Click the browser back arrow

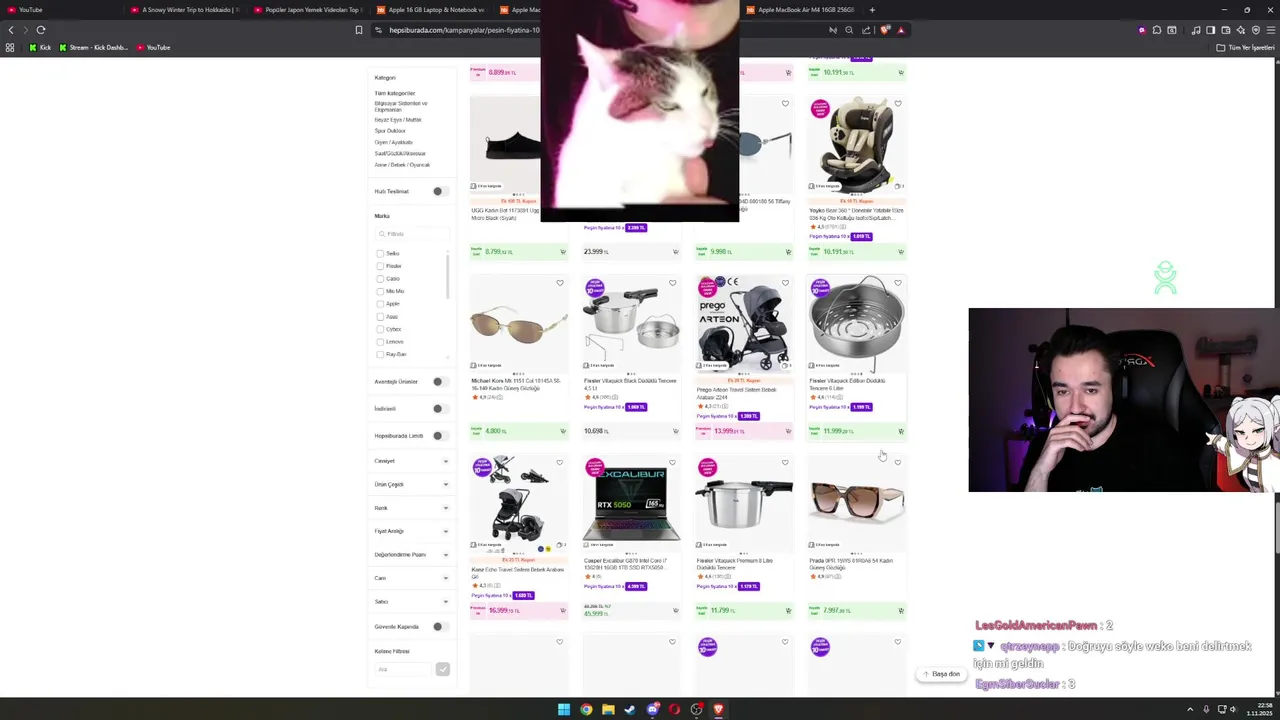[x=11, y=30]
